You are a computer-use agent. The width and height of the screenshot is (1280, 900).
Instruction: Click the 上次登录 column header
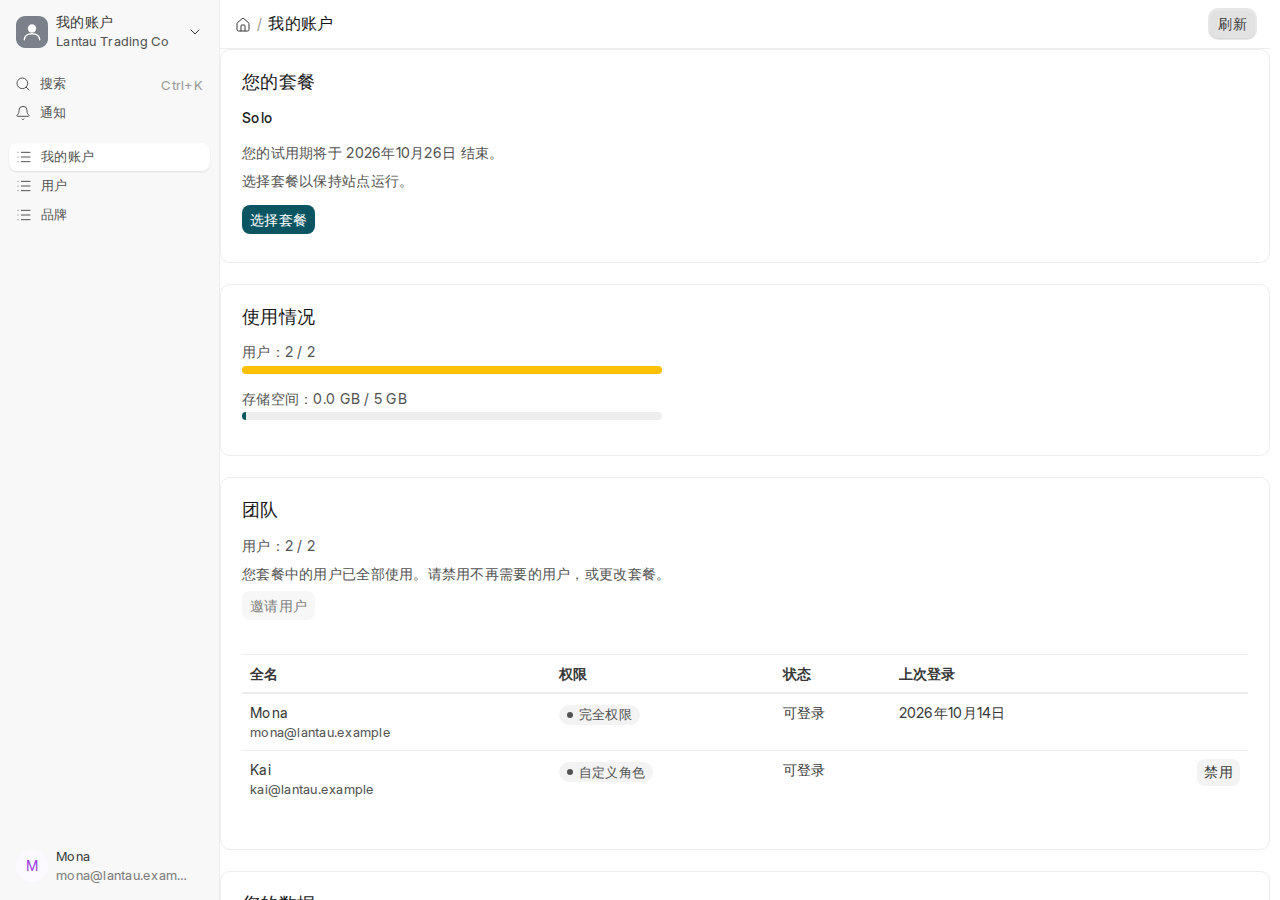point(927,675)
